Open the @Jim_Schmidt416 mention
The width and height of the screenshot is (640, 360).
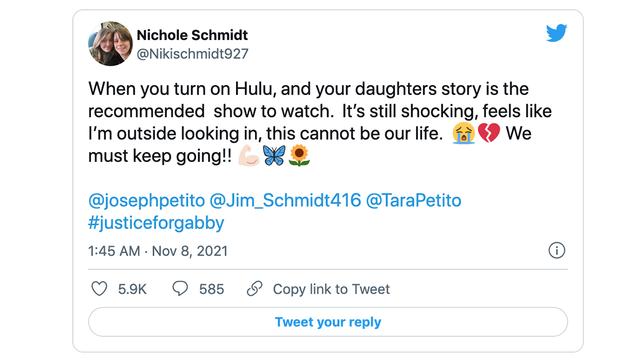285,200
